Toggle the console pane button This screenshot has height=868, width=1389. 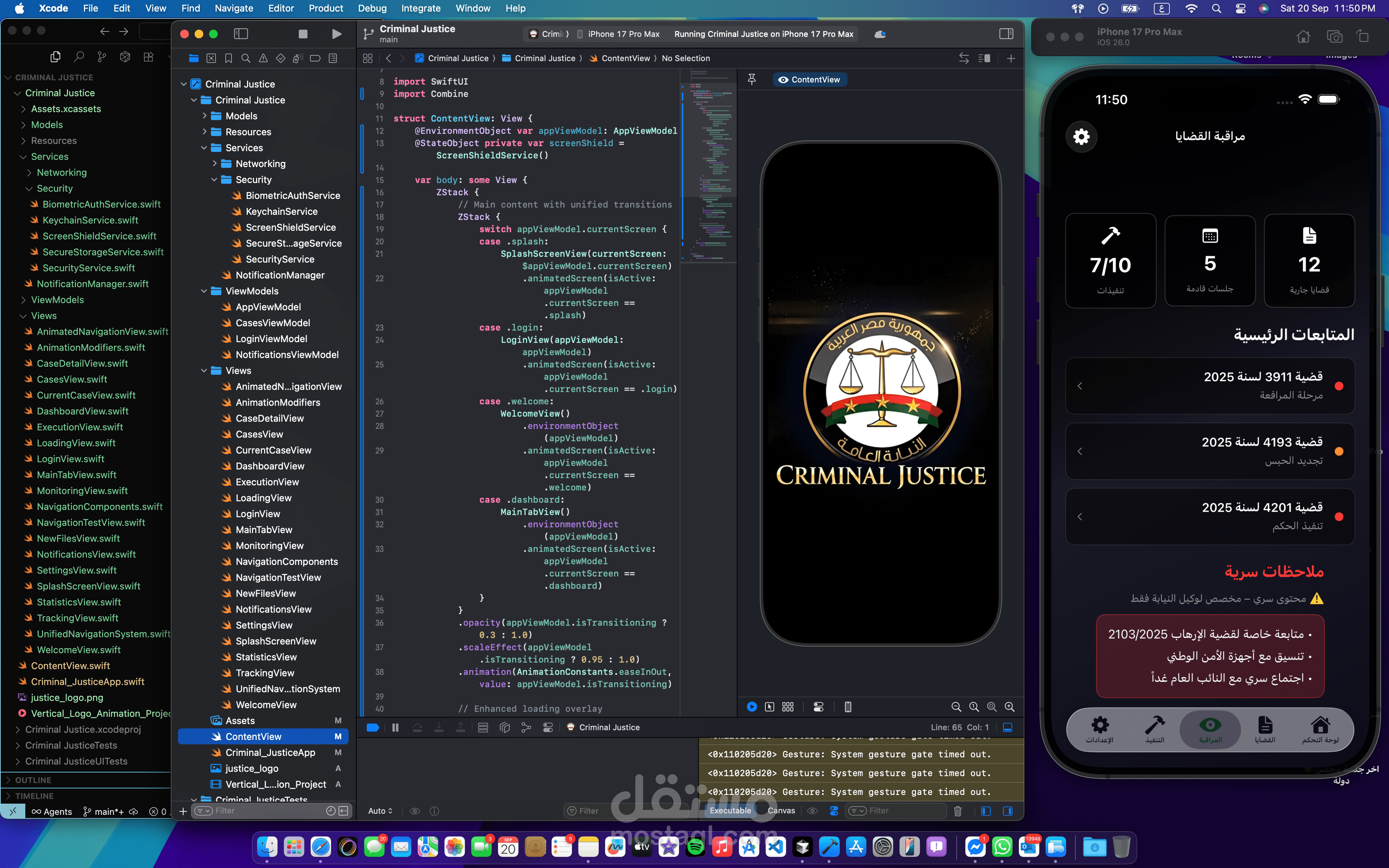1007,810
